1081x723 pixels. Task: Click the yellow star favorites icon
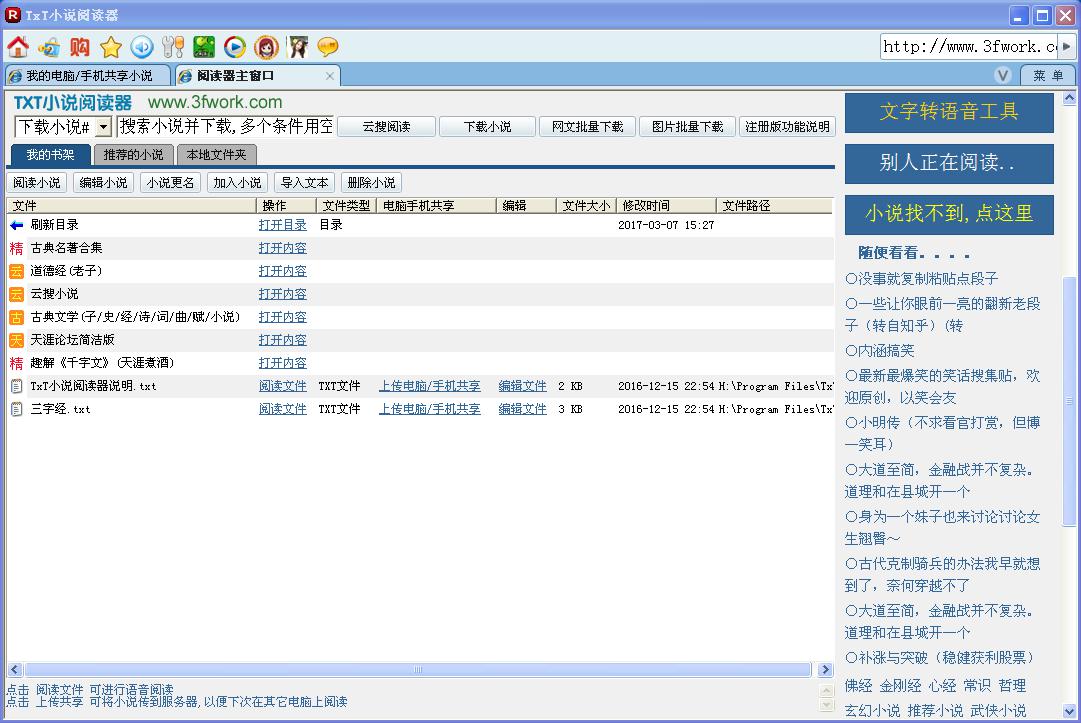(x=111, y=47)
